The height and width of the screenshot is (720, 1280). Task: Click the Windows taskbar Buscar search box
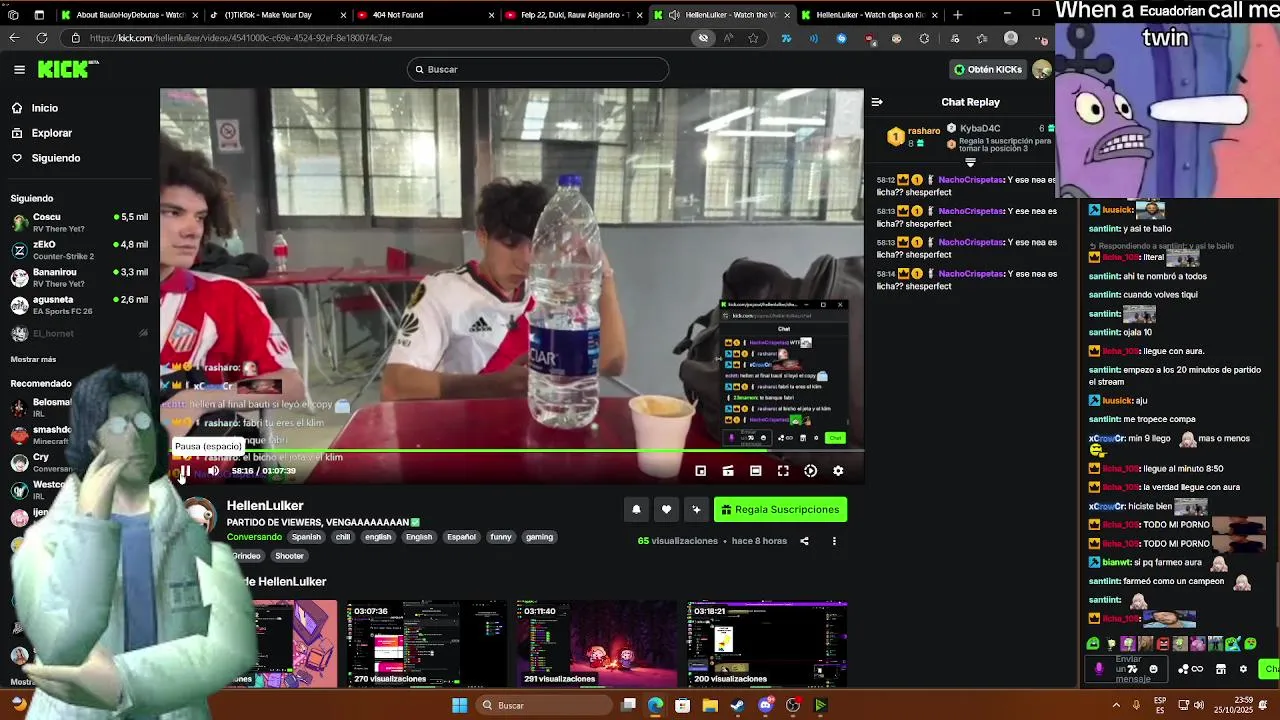pyautogui.click(x=543, y=705)
